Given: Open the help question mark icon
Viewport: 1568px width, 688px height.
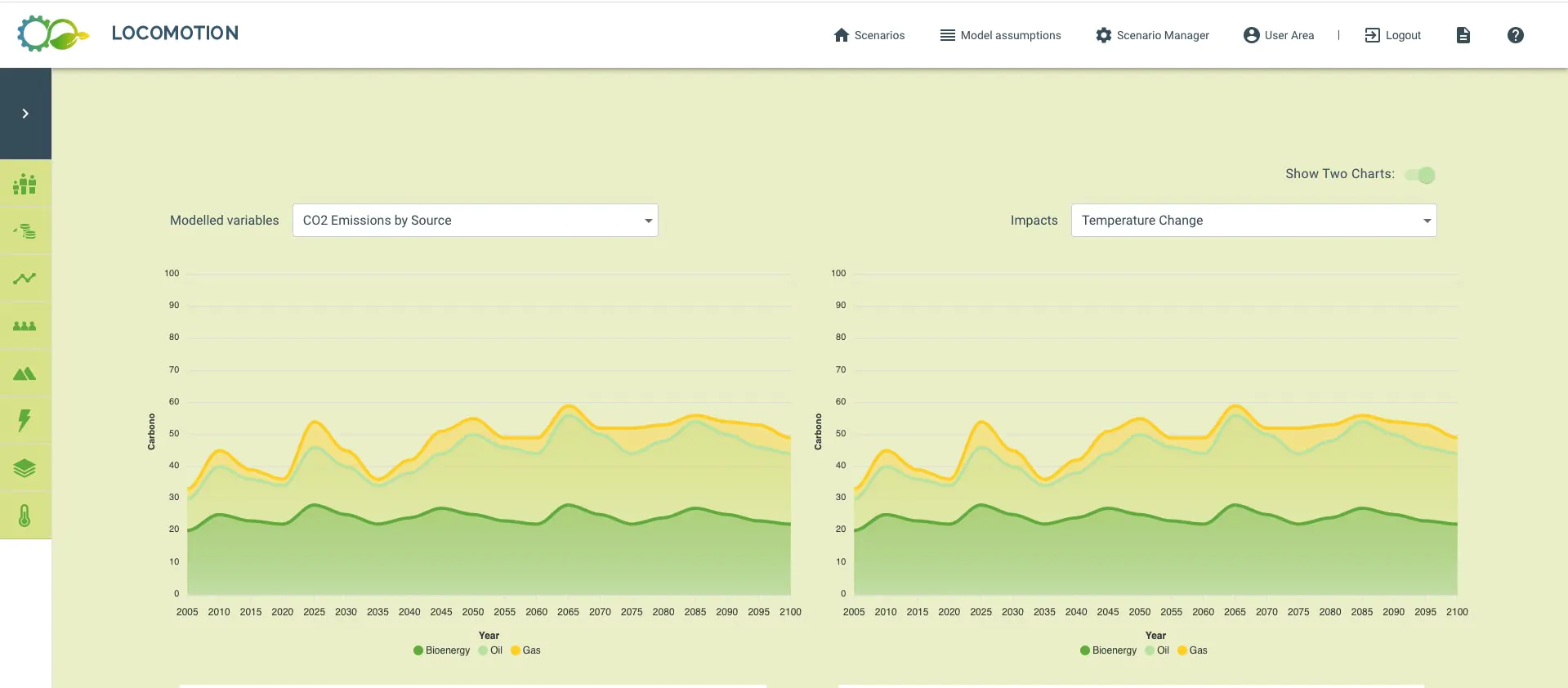Looking at the screenshot, I should (1515, 35).
